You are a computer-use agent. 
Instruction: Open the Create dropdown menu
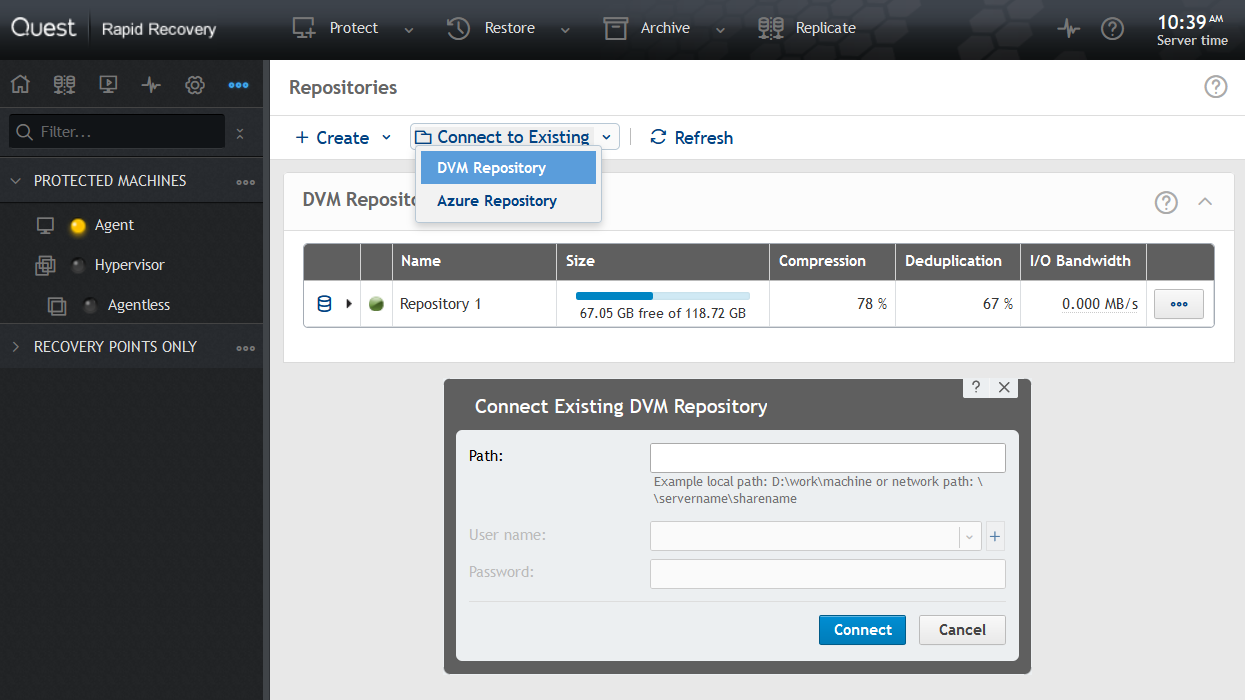341,137
